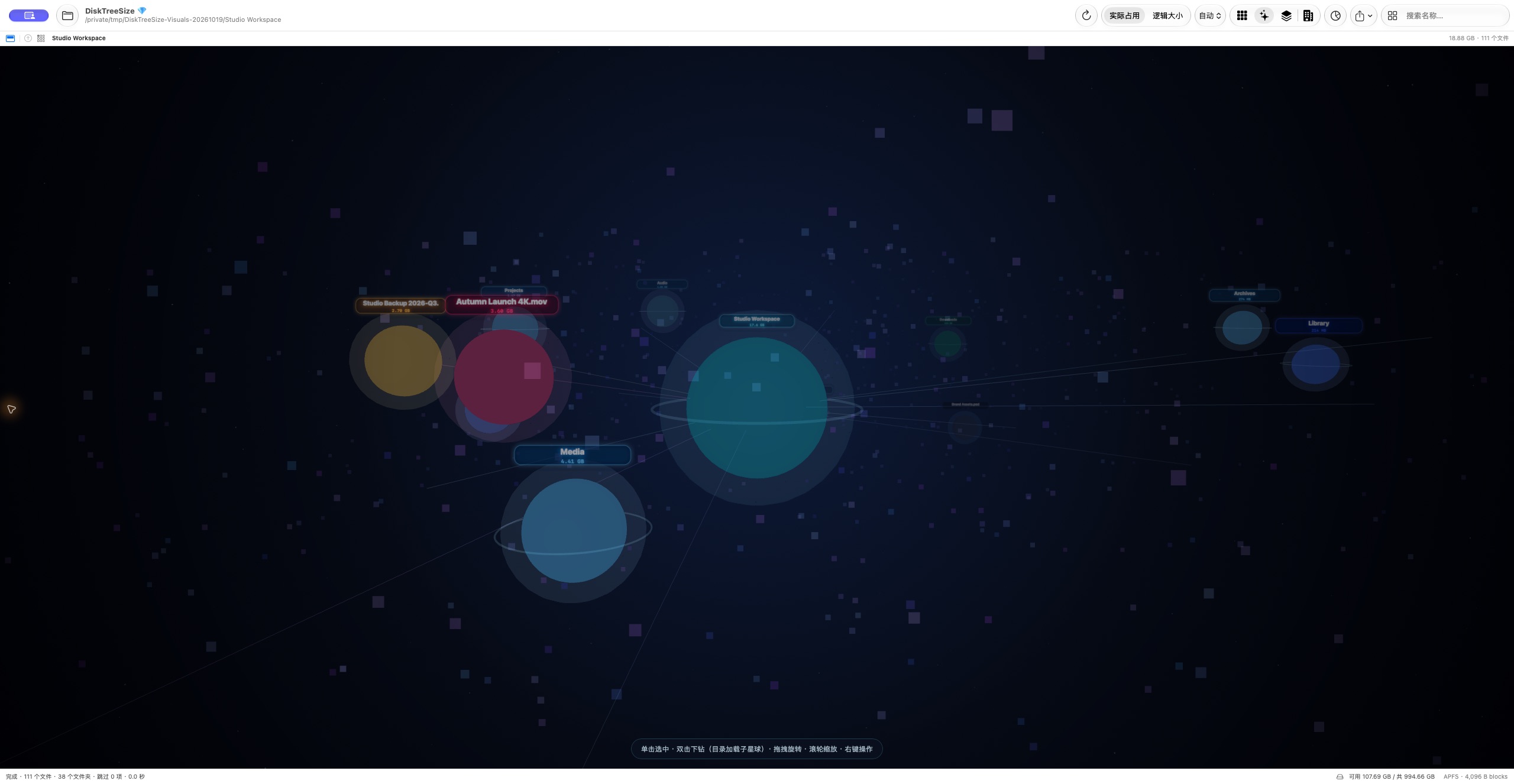Click the go-up-one-level arrow icon
The height and width of the screenshot is (784, 1514).
click(28, 38)
